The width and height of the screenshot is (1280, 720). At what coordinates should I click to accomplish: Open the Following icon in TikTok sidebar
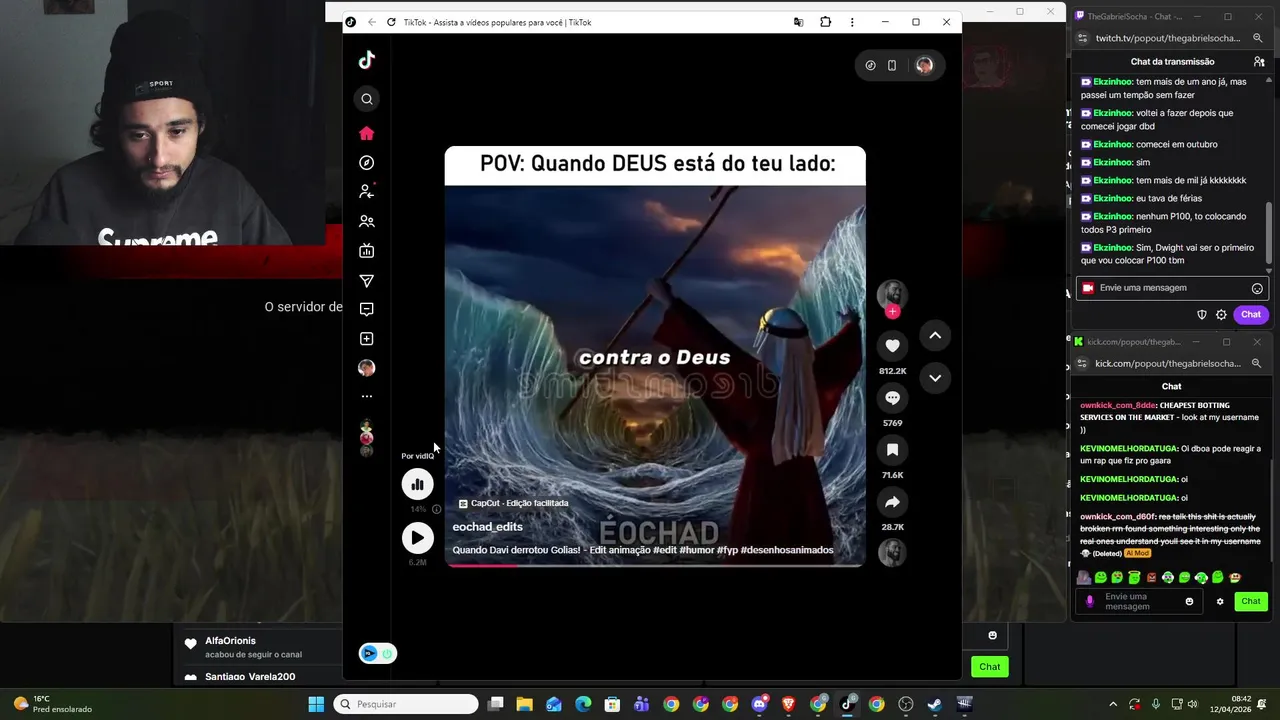coord(367,191)
